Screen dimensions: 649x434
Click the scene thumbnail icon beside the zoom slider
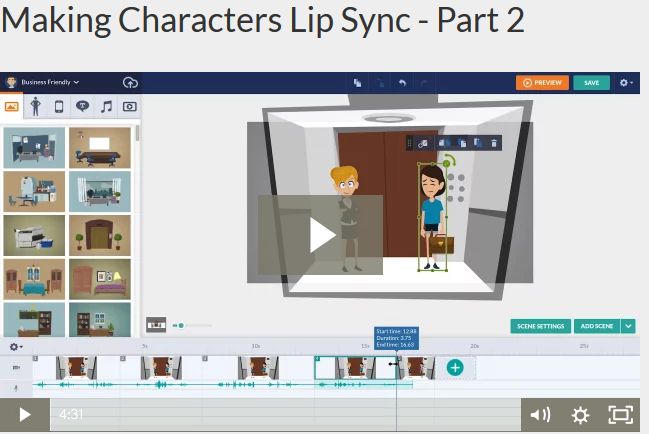pyautogui.click(x=156, y=325)
